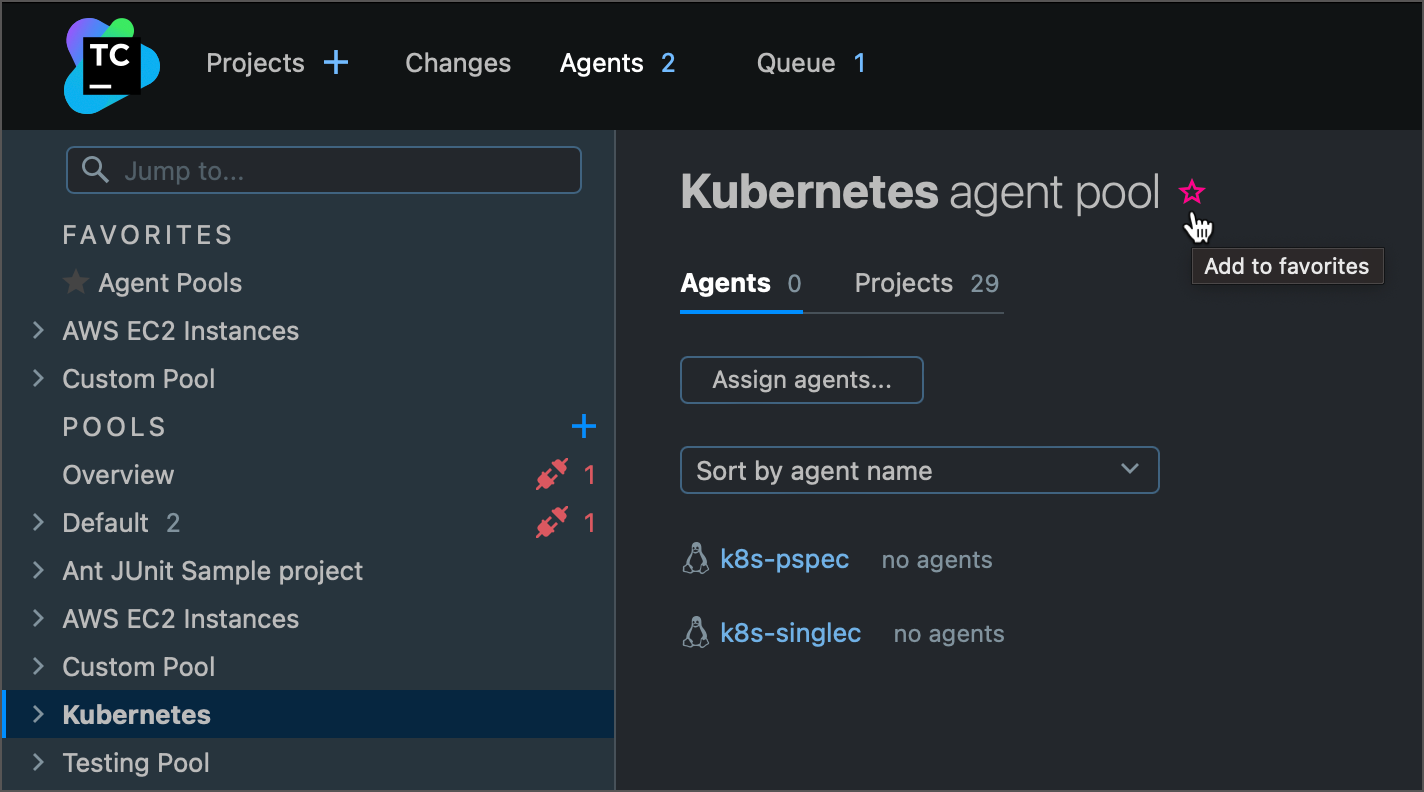
Task: Click the plus icon next to Projects
Action: [x=337, y=63]
